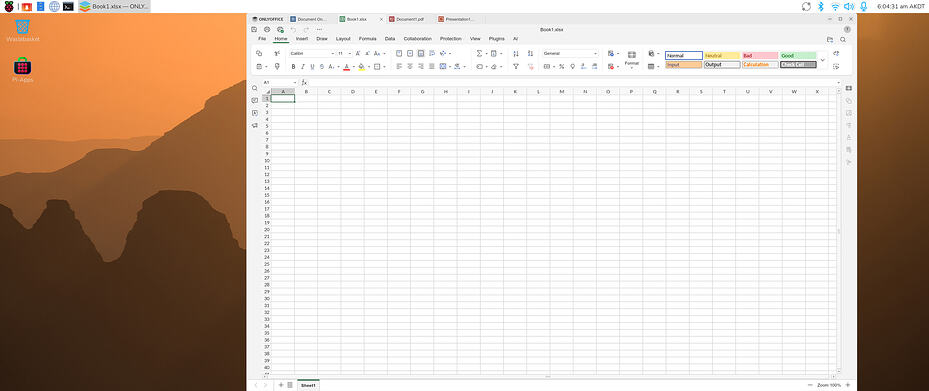This screenshot has width=929, height=391.
Task: Click the Sort ascending icon
Action: [x=516, y=53]
